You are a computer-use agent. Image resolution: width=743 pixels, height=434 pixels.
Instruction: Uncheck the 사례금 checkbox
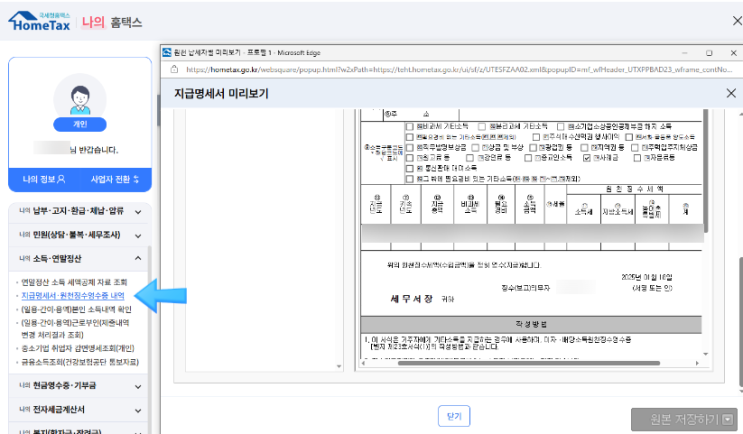pos(587,158)
